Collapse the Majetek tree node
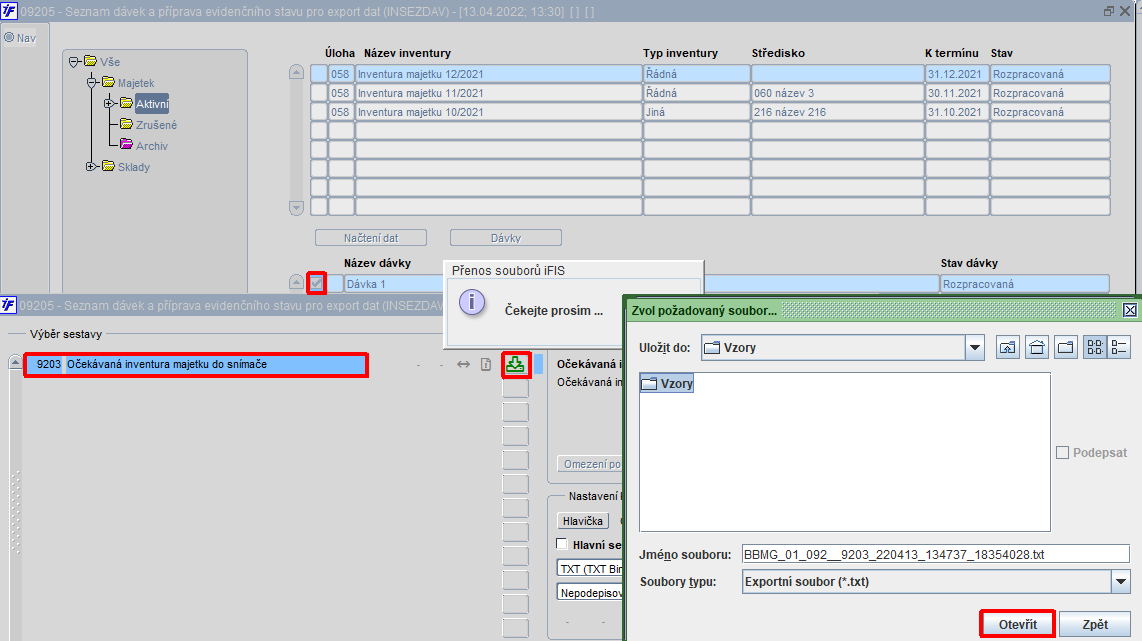The image size is (1142, 641). point(92,82)
